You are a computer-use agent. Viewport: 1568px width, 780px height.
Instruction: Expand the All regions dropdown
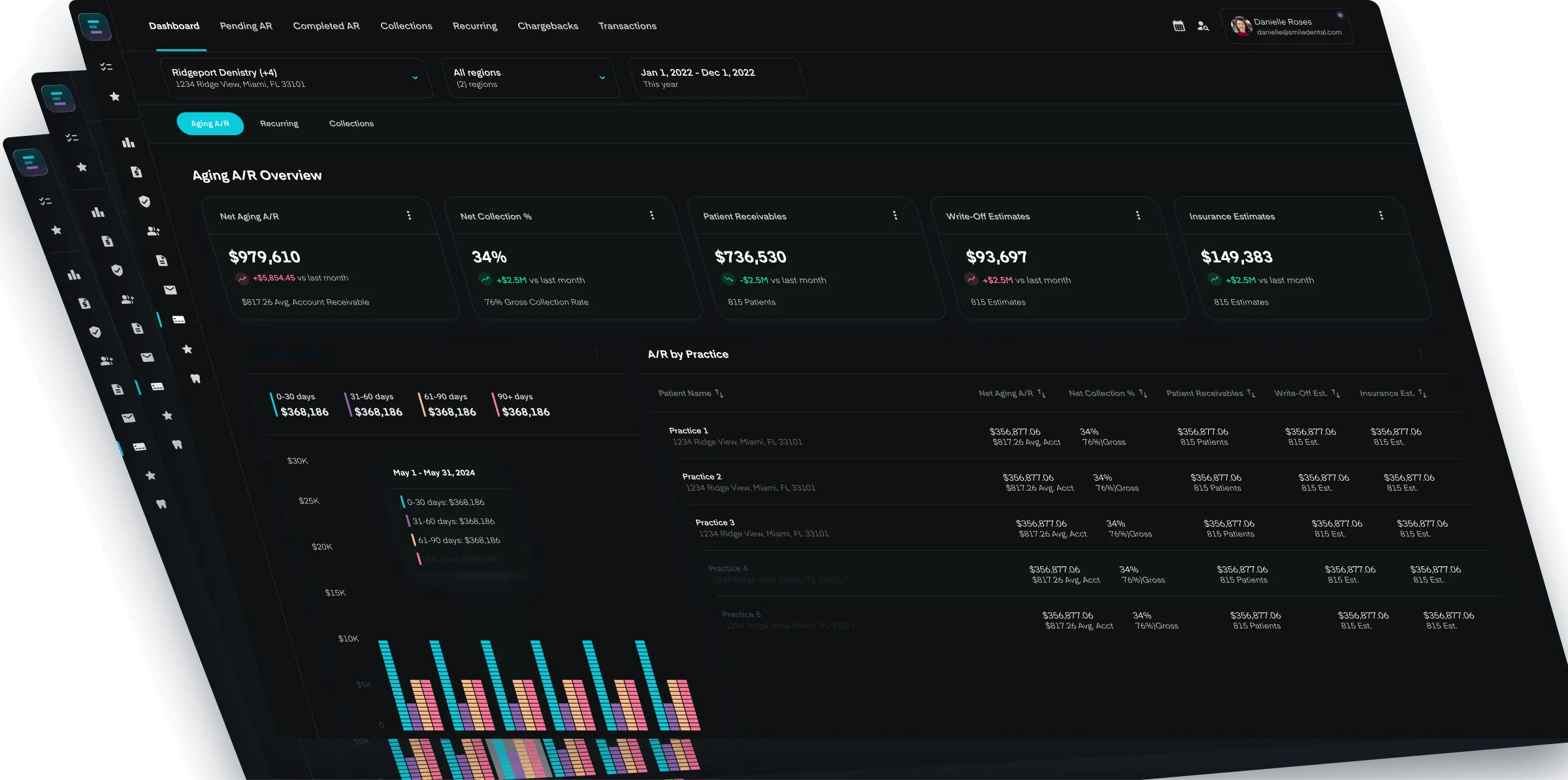point(531,78)
